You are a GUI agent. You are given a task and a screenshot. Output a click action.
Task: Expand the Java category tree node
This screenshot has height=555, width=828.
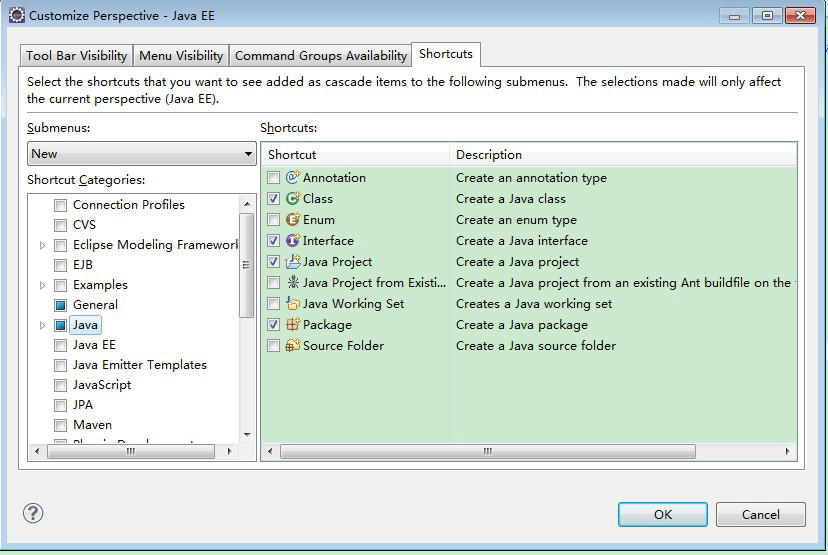42,325
